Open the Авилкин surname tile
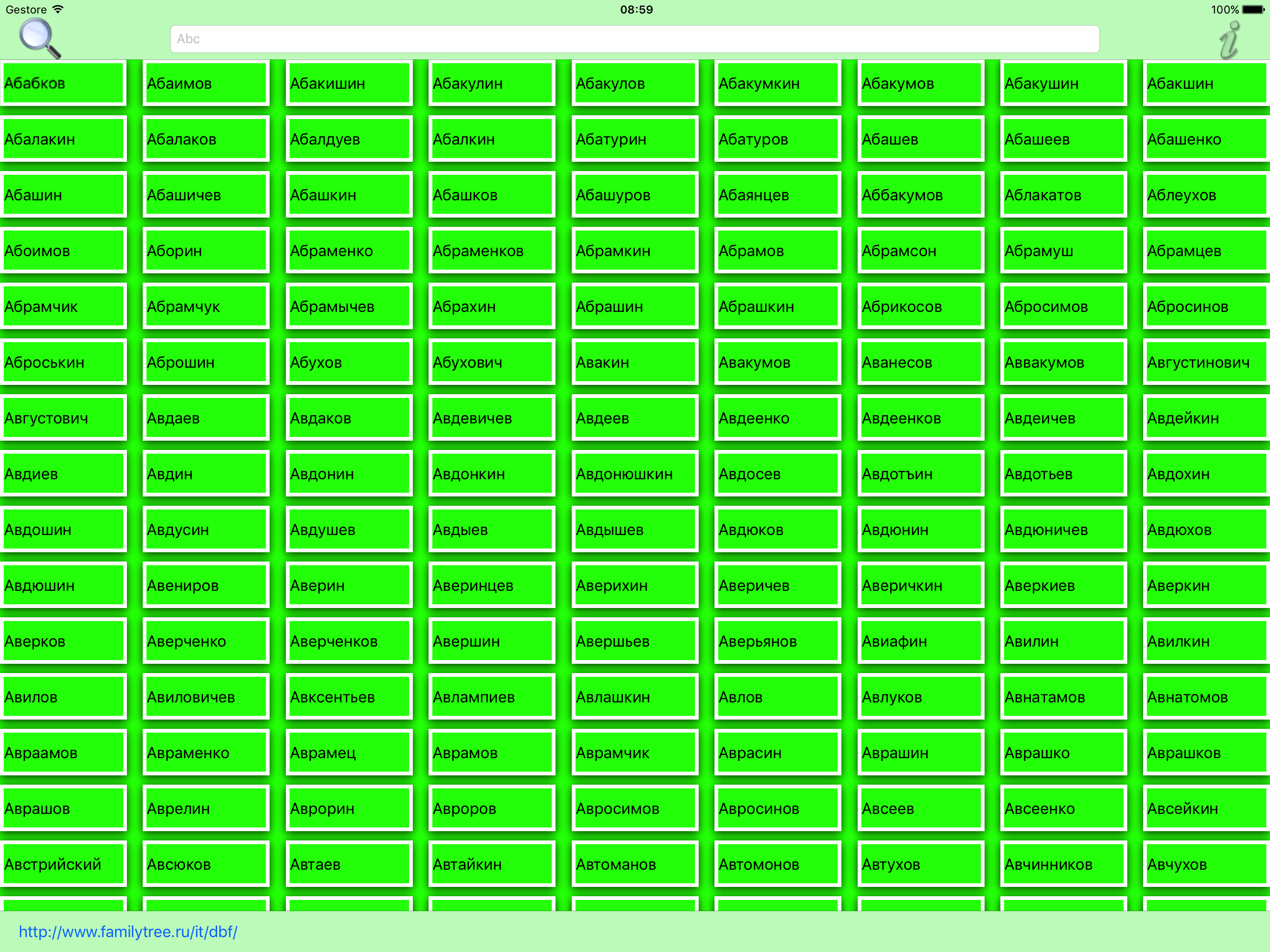This screenshot has height=952, width=1270. (x=1206, y=641)
